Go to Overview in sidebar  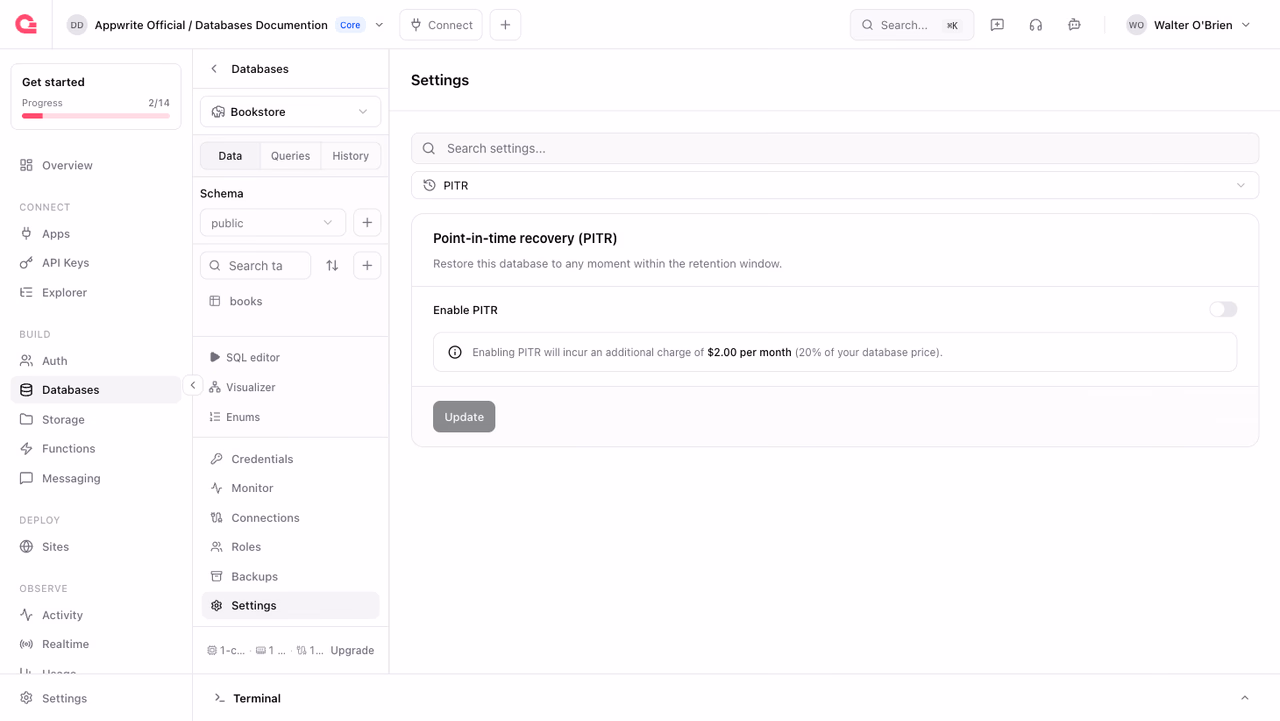coord(96,165)
